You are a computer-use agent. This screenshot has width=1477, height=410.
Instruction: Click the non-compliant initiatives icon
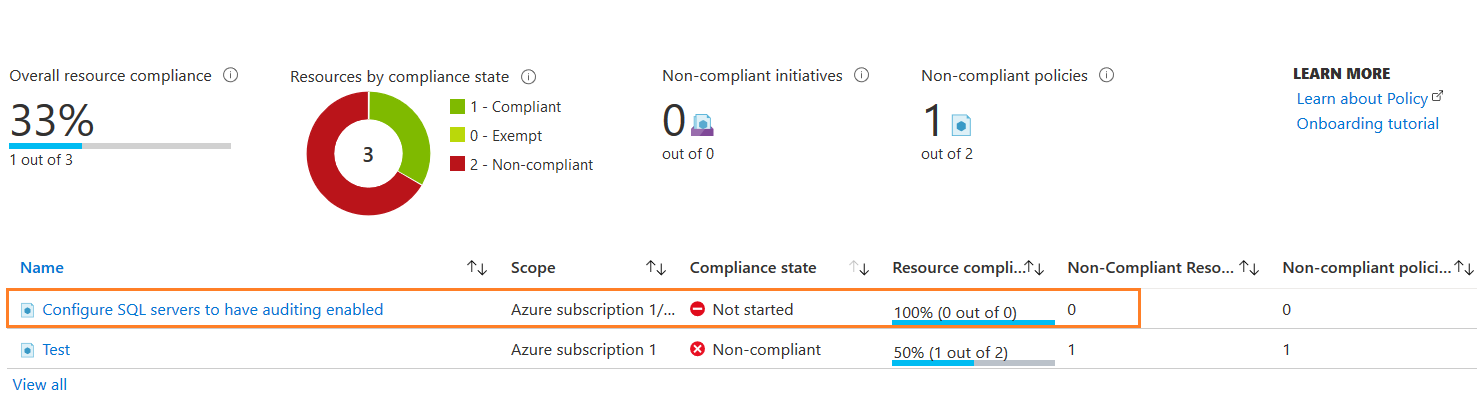coord(703,124)
